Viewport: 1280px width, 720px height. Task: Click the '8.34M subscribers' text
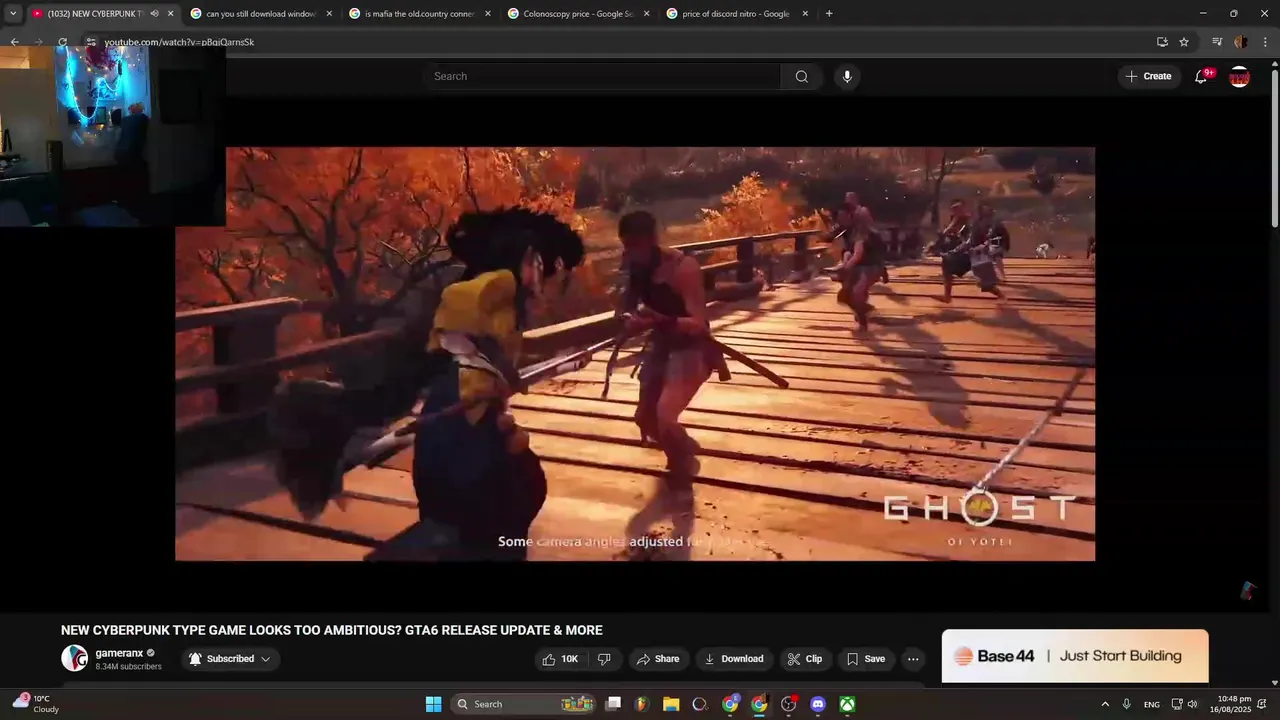[128, 667]
